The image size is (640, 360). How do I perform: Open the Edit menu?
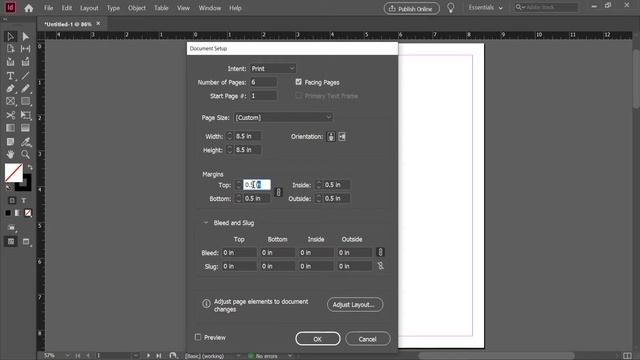pos(67,8)
